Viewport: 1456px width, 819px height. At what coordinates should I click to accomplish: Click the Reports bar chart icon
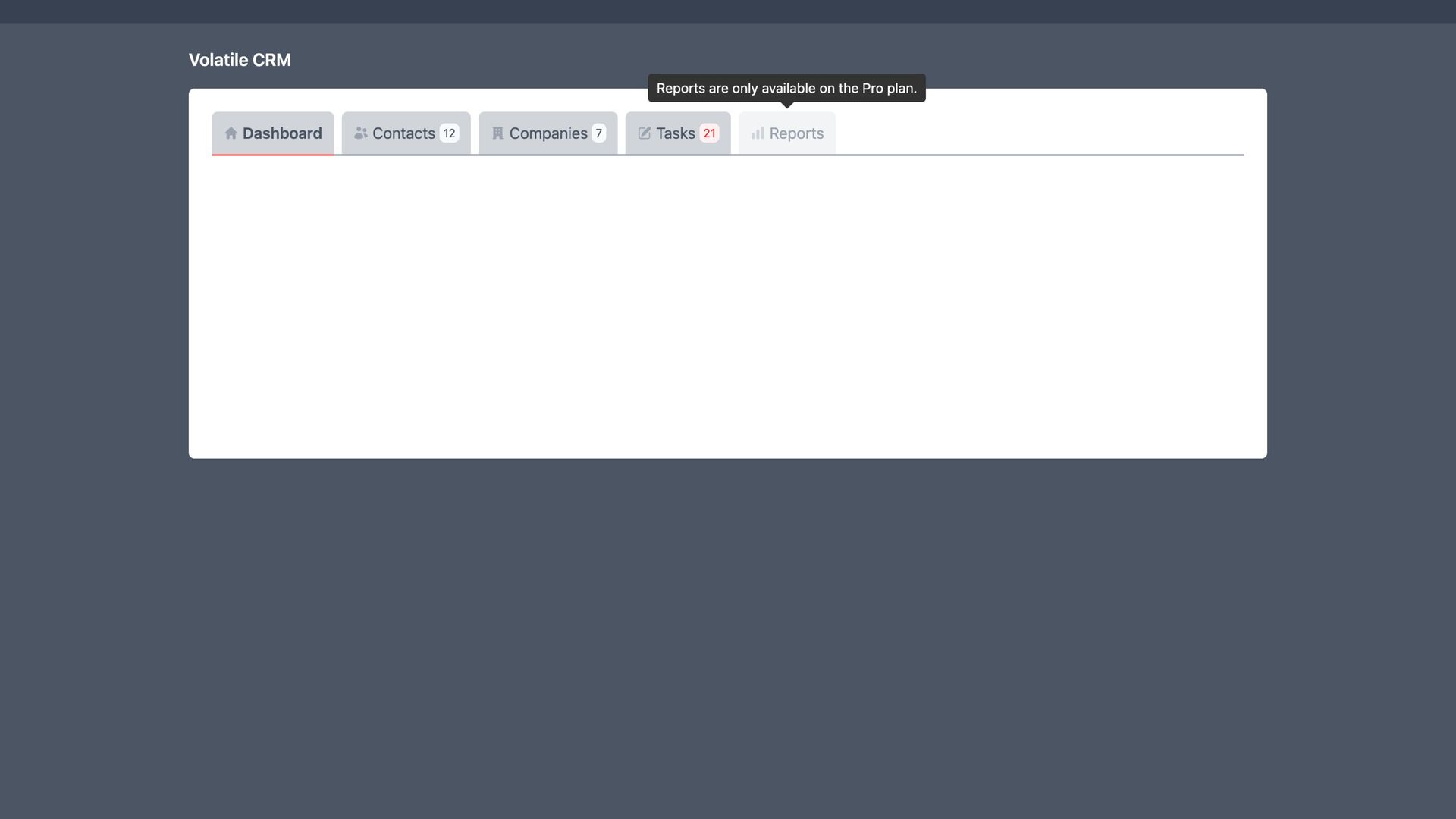[758, 133]
